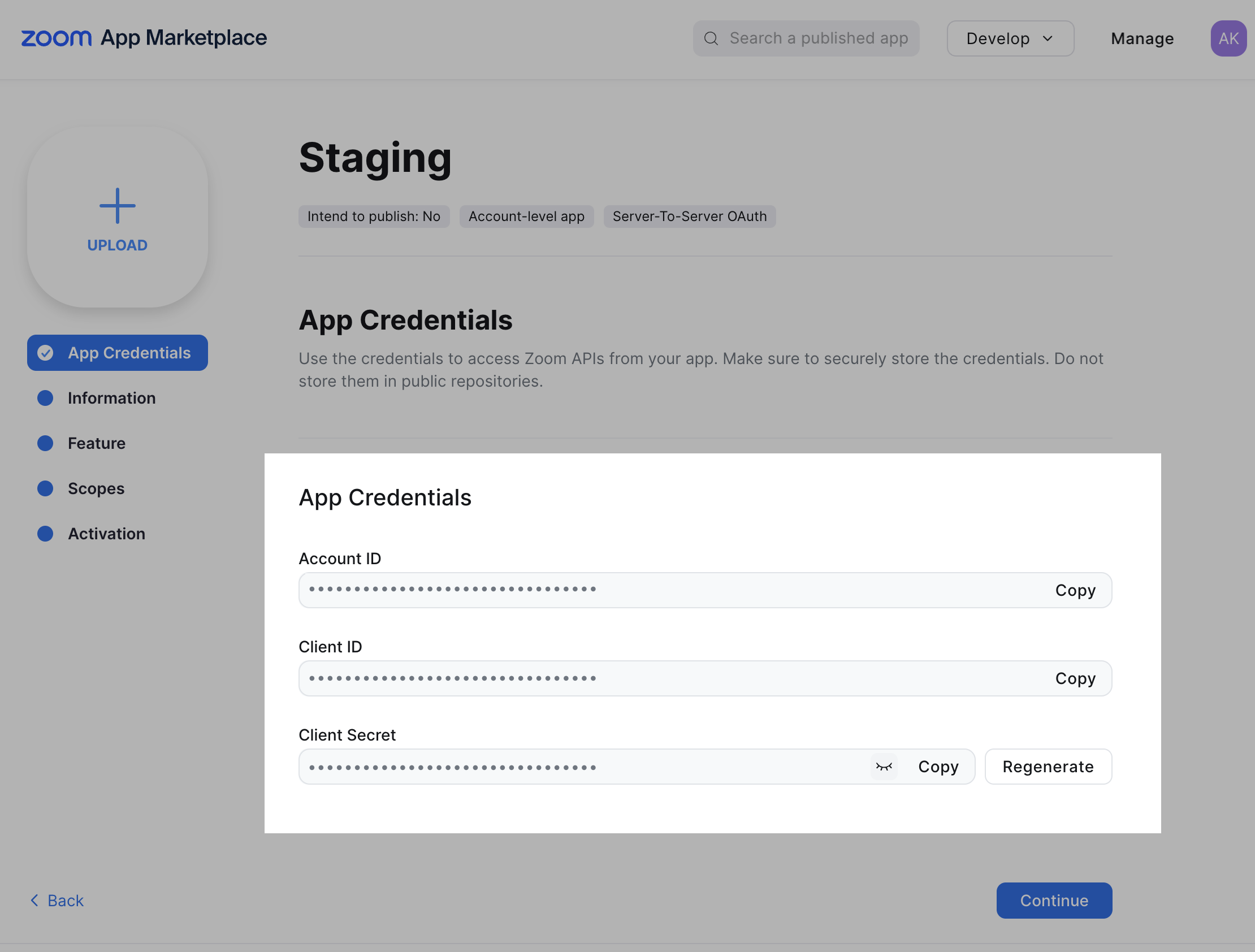
Task: Click the masked Account ID field
Action: pyautogui.click(x=705, y=590)
